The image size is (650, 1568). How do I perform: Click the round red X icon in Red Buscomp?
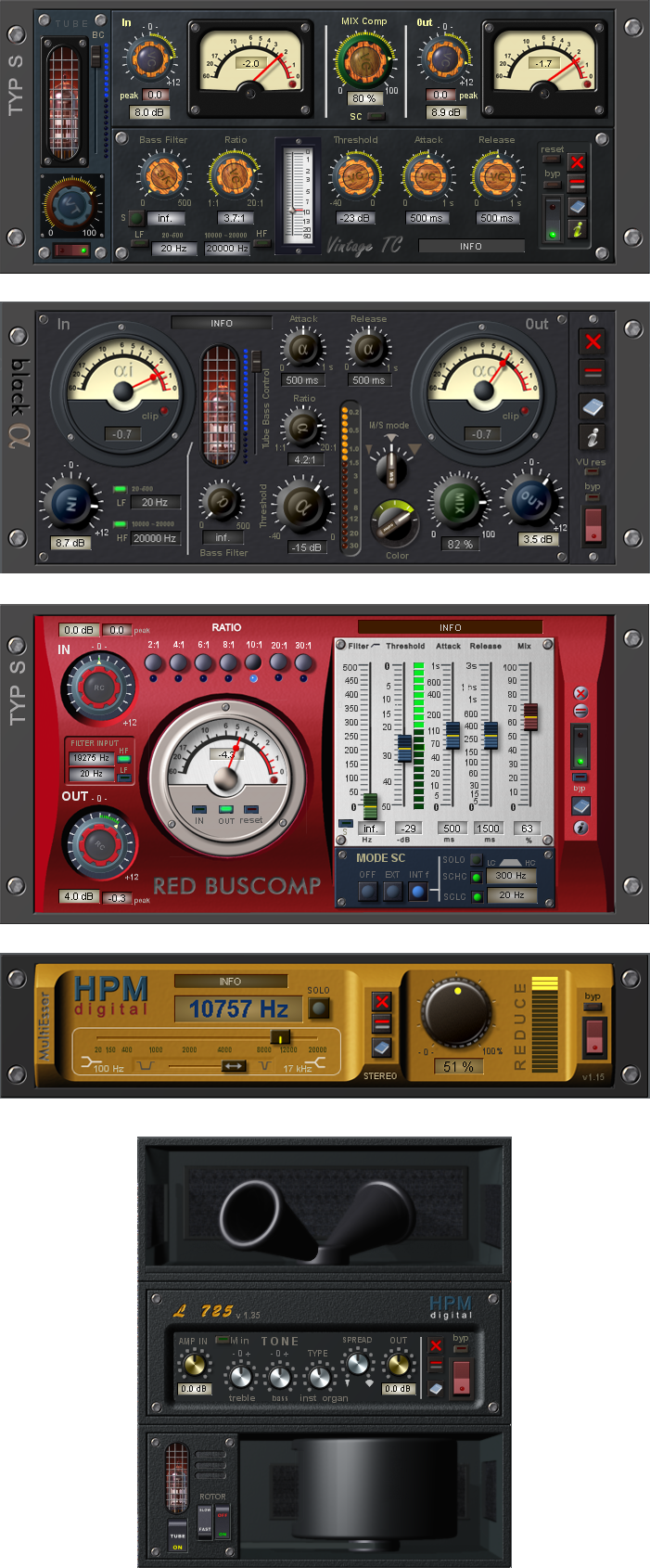tap(580, 693)
